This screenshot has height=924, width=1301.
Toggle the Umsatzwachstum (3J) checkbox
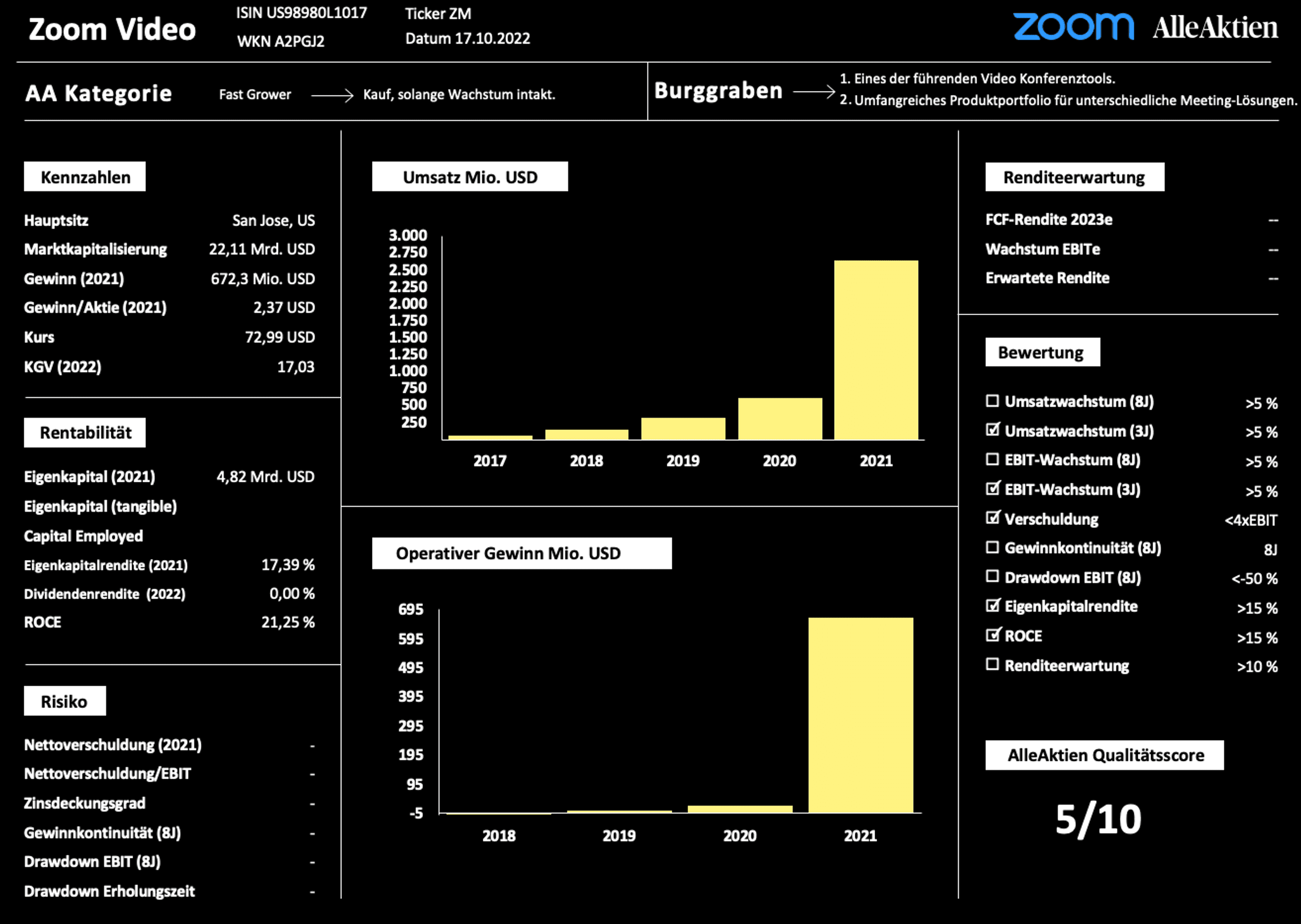[992, 430]
